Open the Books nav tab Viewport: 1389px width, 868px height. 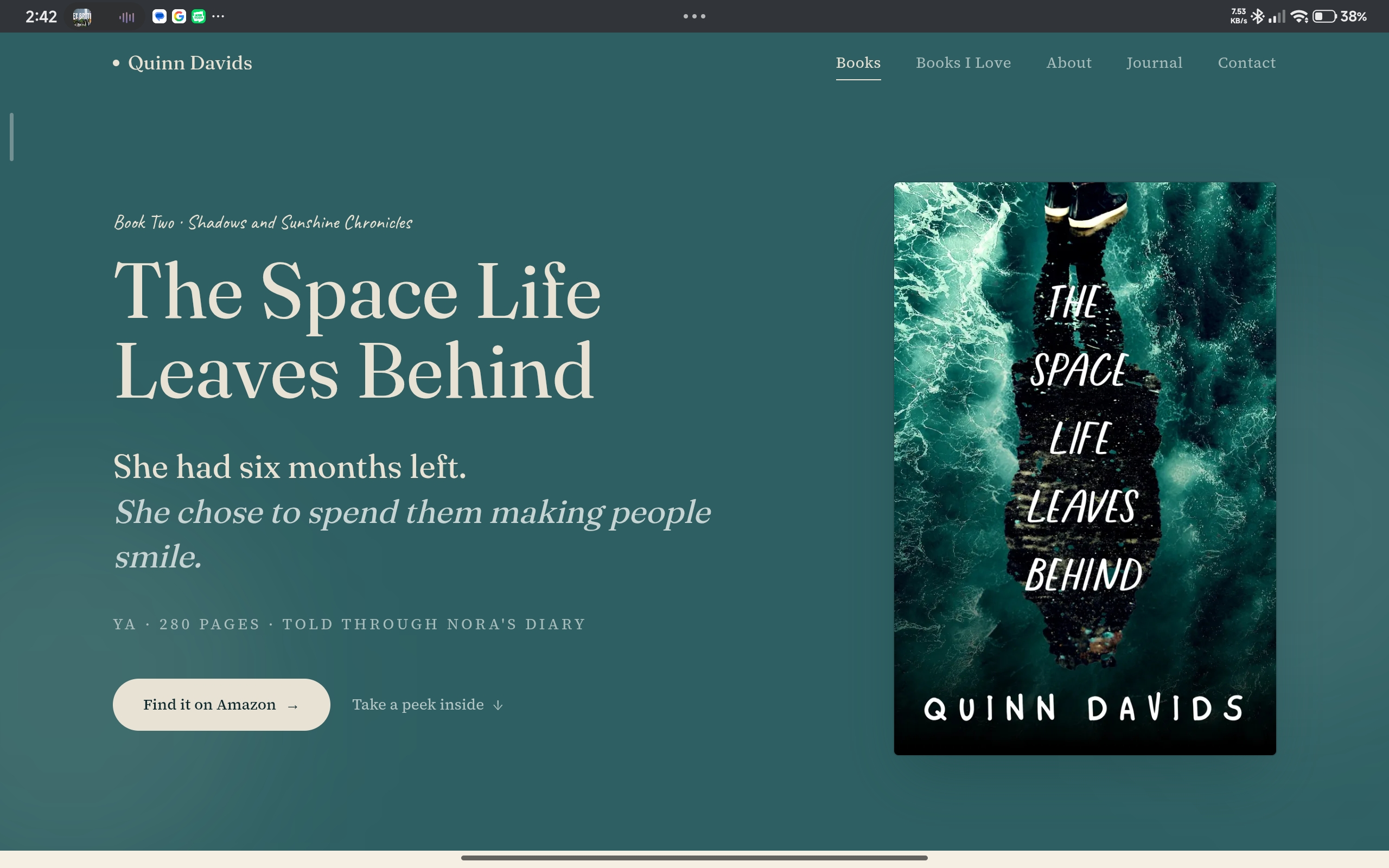pos(858,62)
